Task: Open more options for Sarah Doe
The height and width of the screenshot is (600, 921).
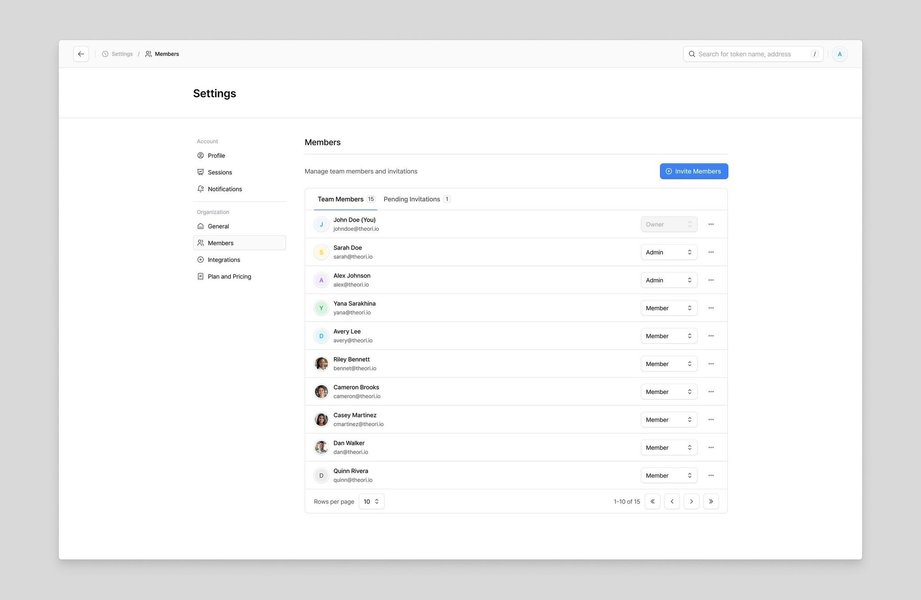Action: 711,252
